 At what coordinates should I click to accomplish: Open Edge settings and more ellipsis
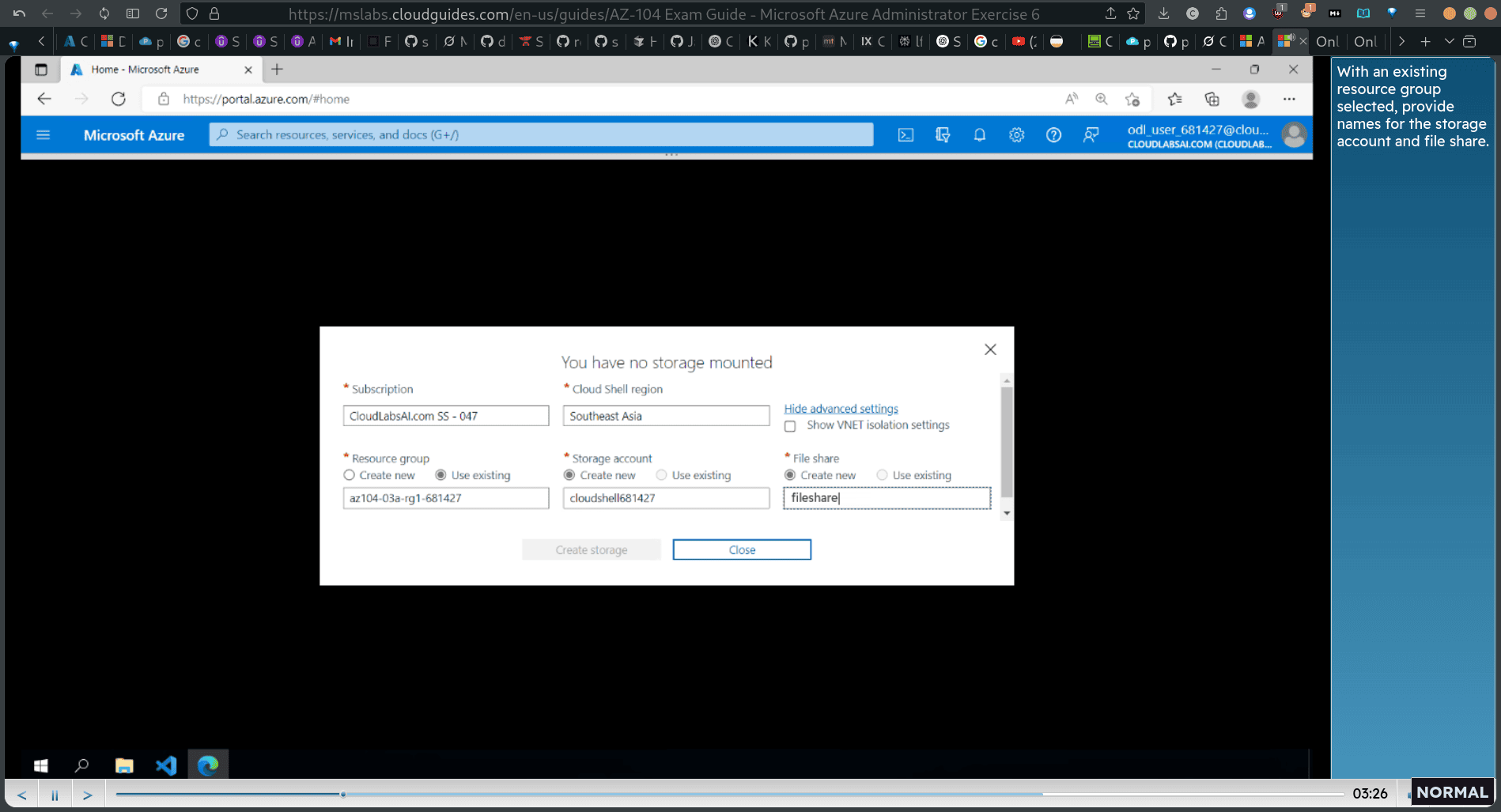click(x=1289, y=99)
